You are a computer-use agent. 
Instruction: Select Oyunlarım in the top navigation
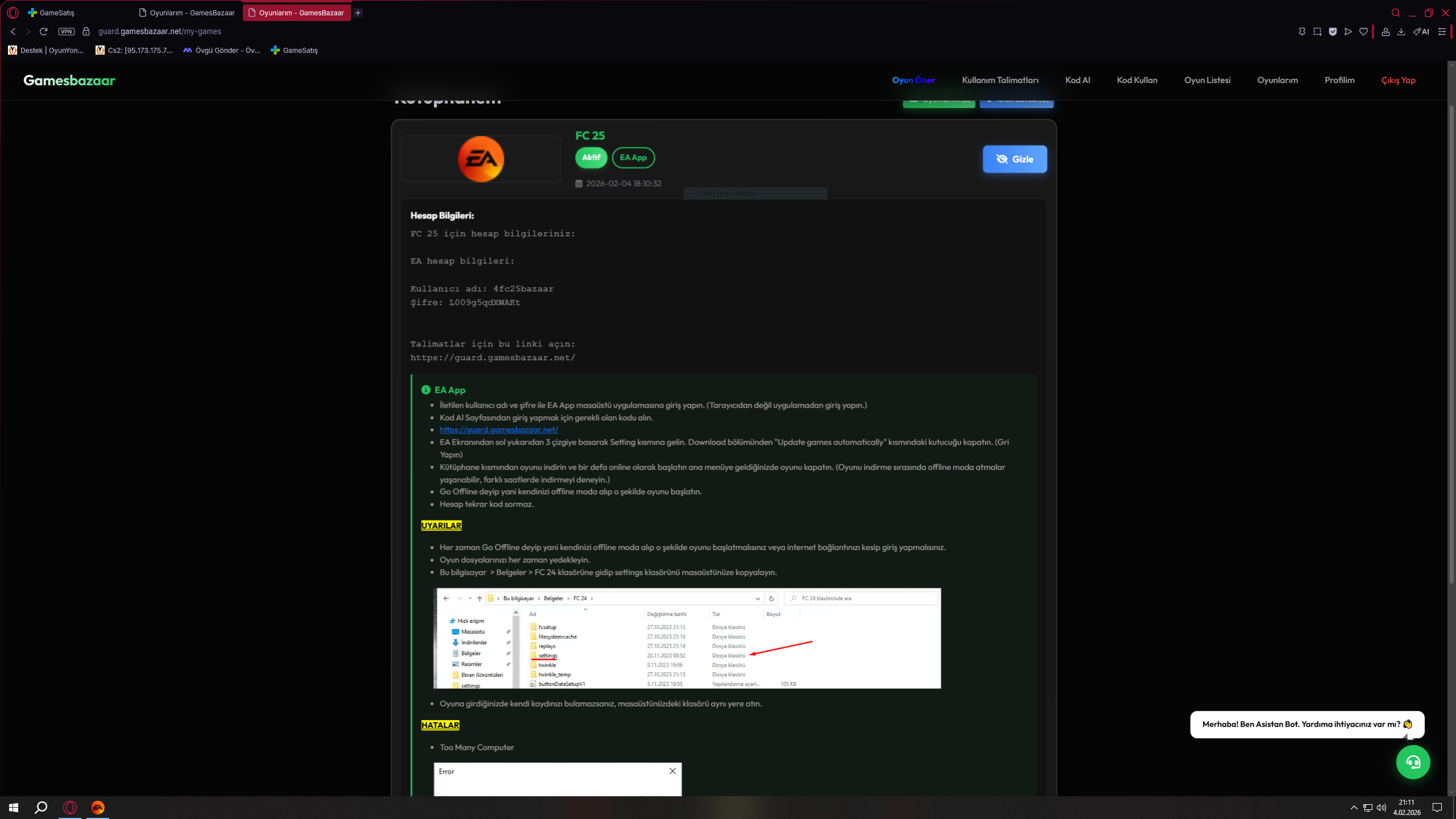tap(1277, 80)
